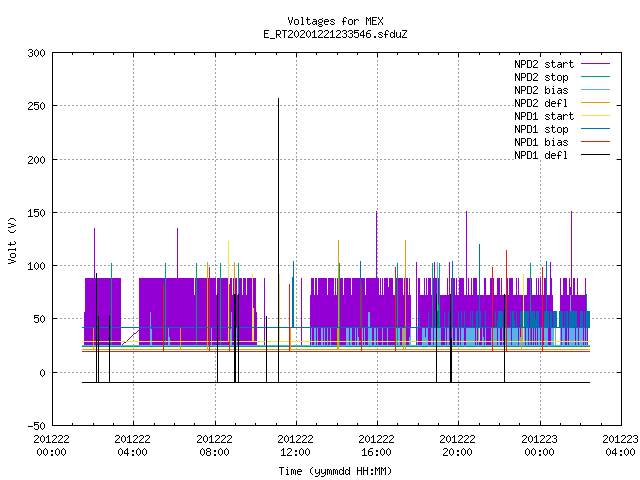Click the x-axis label 201222 04:00
640x480 pixels.
click(x=132, y=446)
